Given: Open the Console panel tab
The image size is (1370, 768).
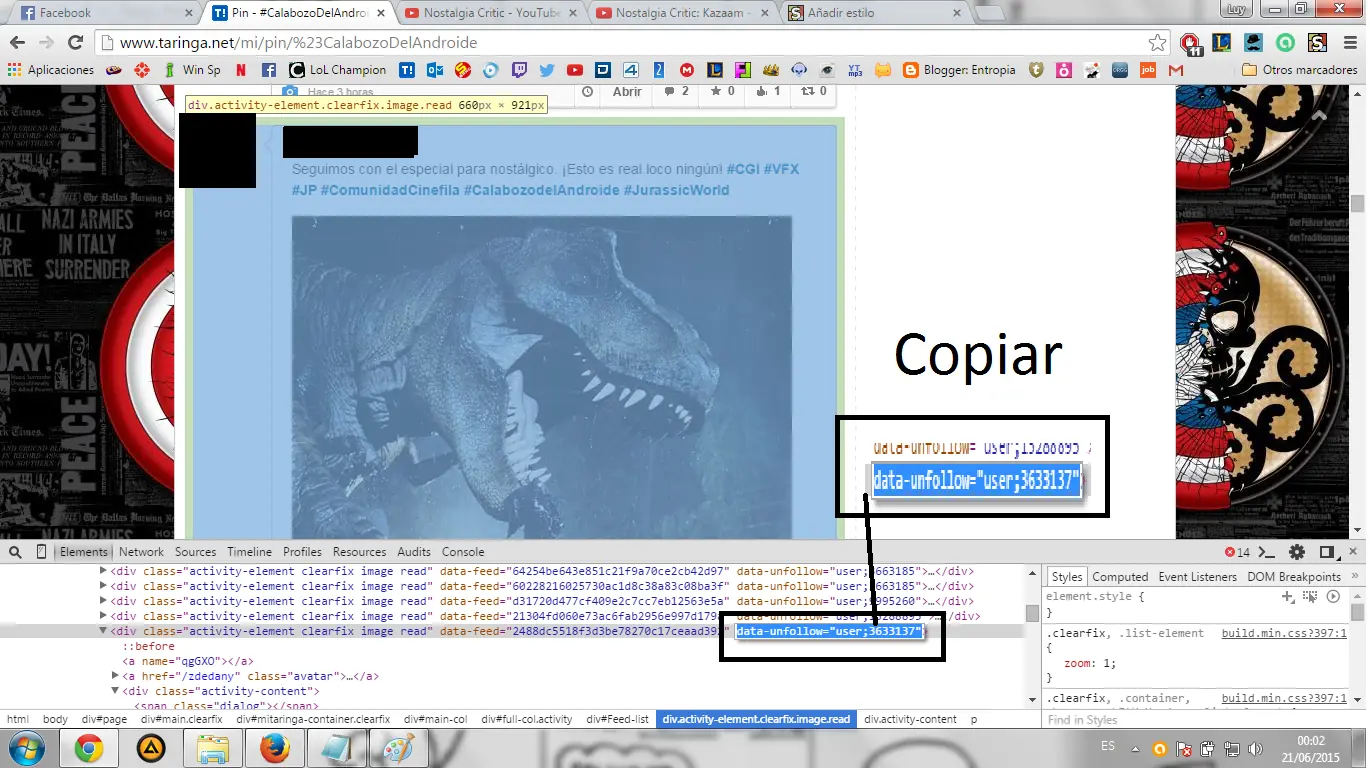Looking at the screenshot, I should (463, 552).
